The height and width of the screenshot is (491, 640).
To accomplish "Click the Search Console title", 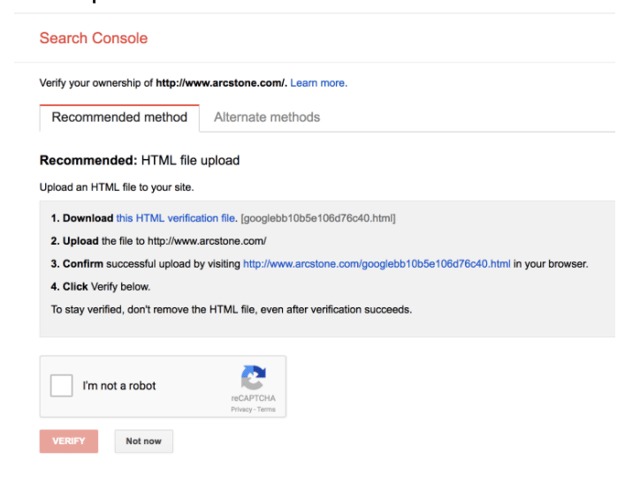I will [93, 38].
